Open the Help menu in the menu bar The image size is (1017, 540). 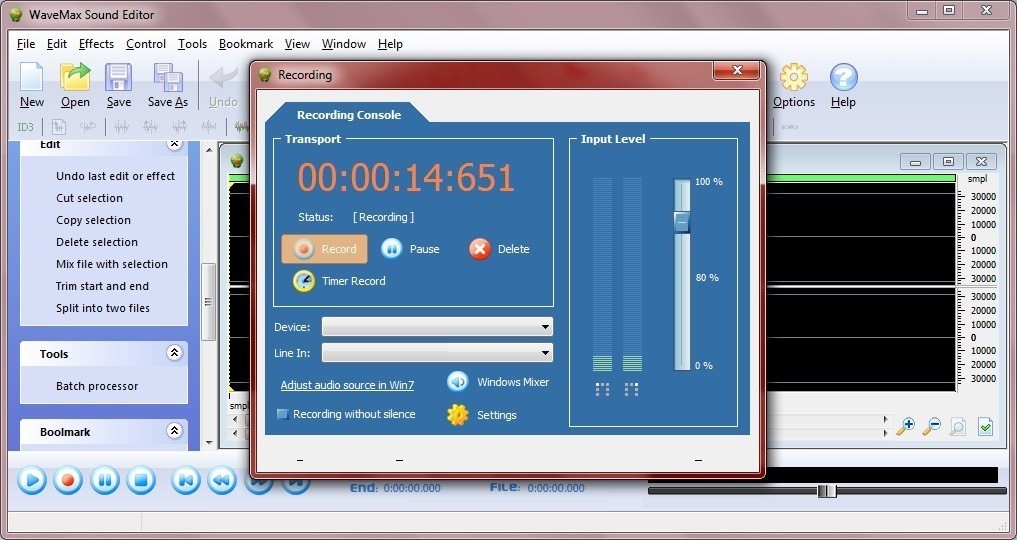(x=390, y=44)
